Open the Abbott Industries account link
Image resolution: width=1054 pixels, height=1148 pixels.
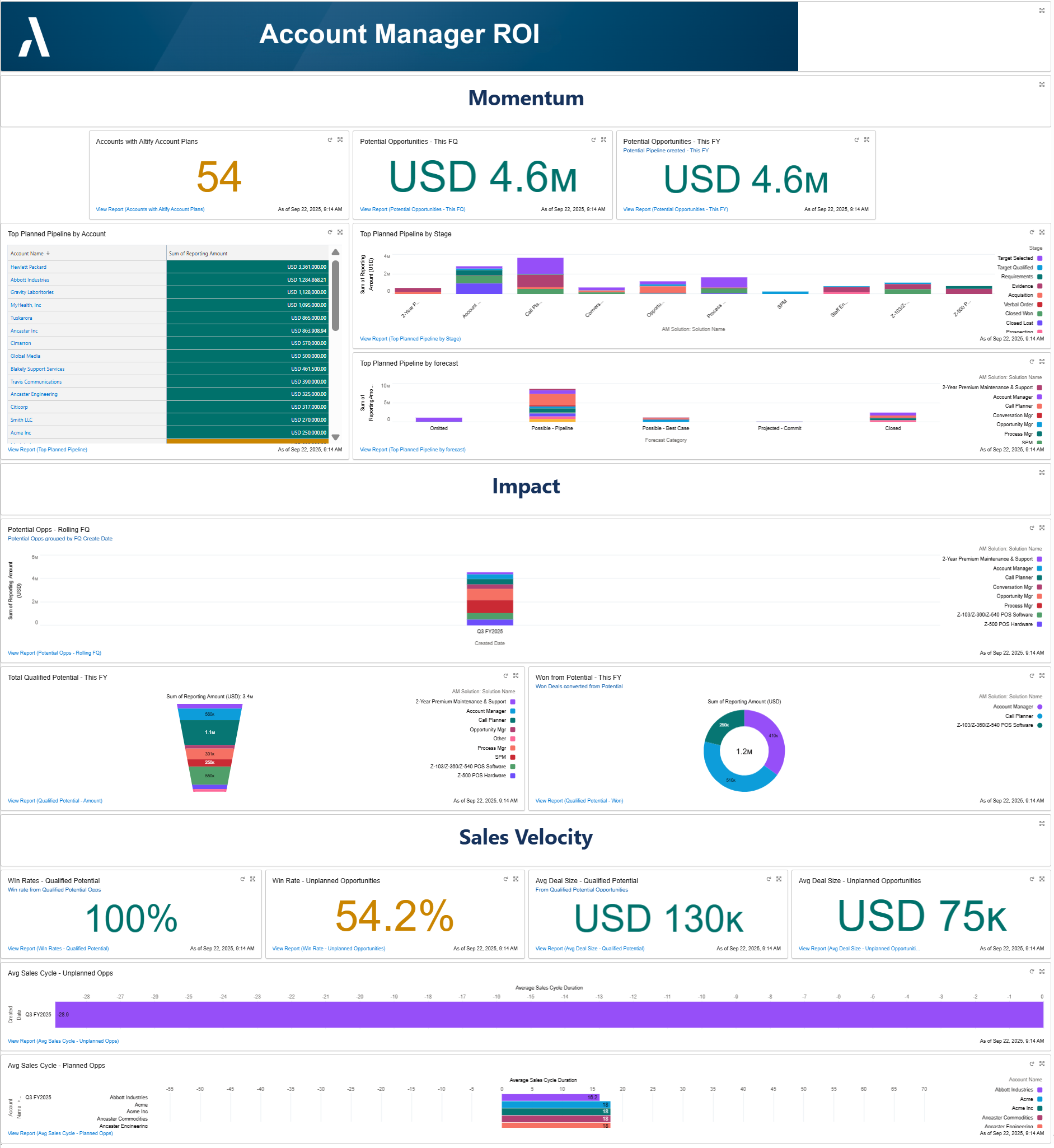click(30, 280)
